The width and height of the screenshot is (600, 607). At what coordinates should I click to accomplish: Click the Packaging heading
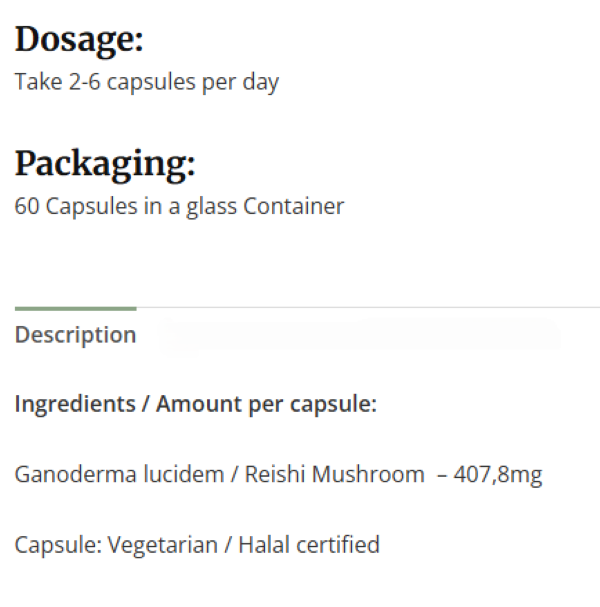click(105, 164)
